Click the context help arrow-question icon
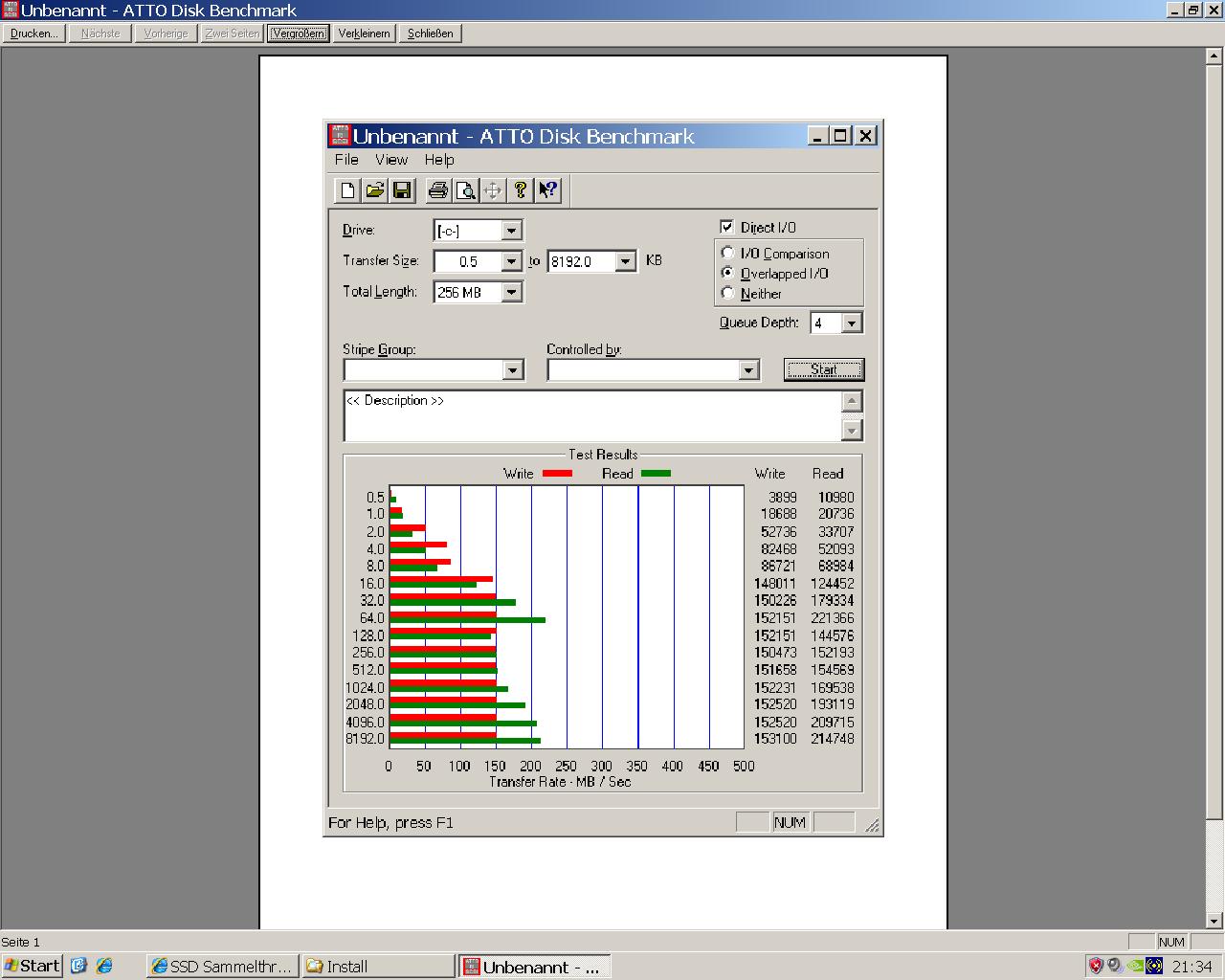1225x980 pixels. [547, 190]
